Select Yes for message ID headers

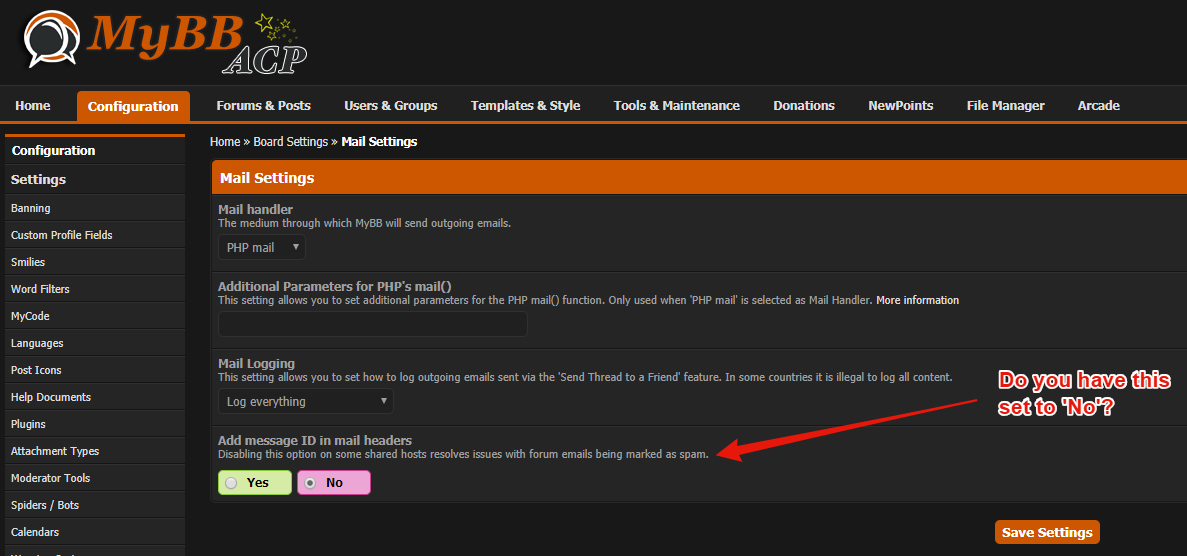point(254,483)
